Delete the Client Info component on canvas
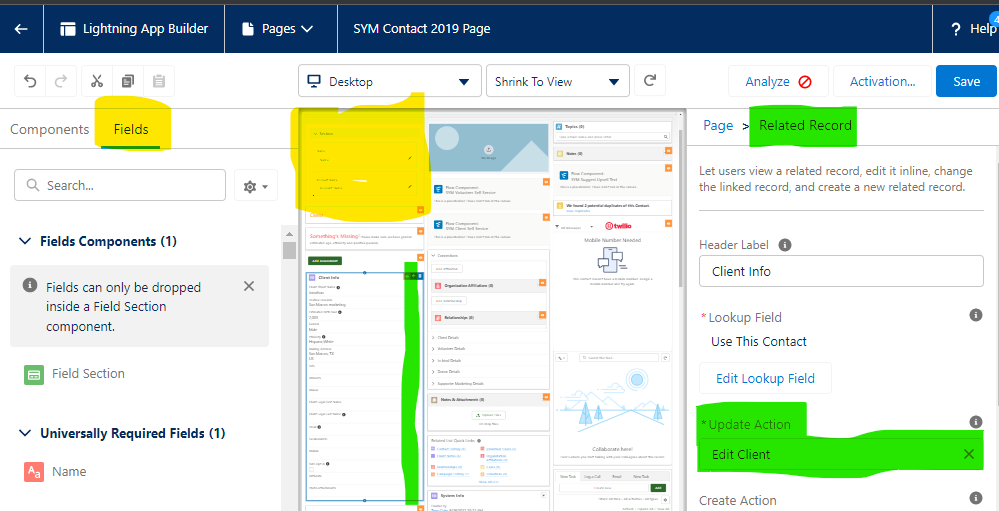Viewport: 999px width, 511px height. (419, 276)
